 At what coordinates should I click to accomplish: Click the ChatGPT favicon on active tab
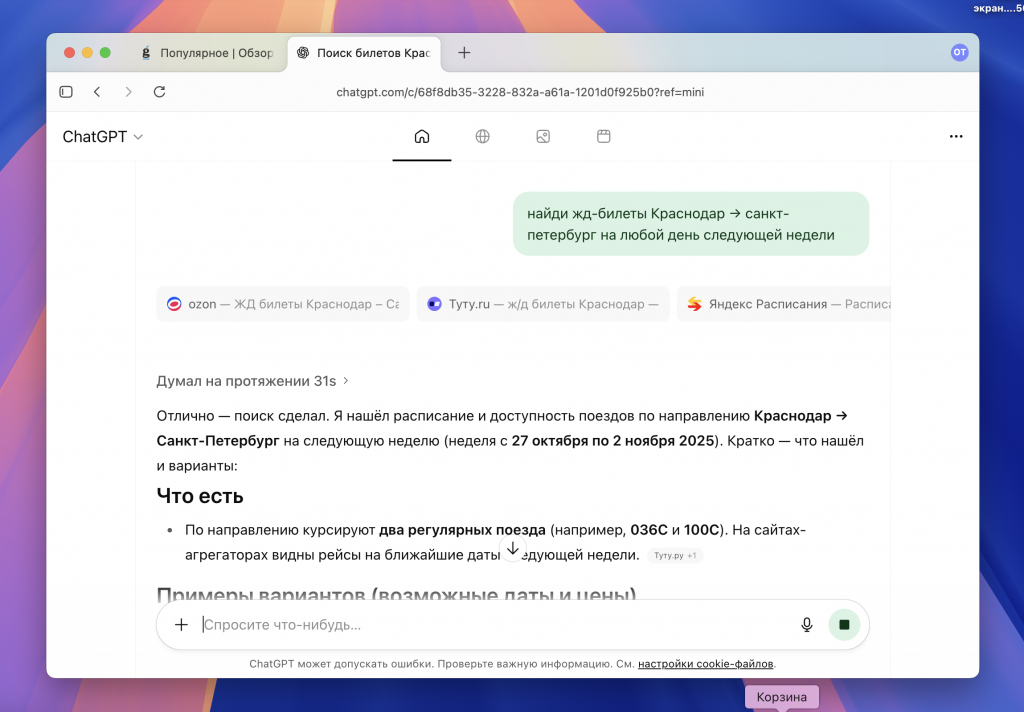[303, 53]
